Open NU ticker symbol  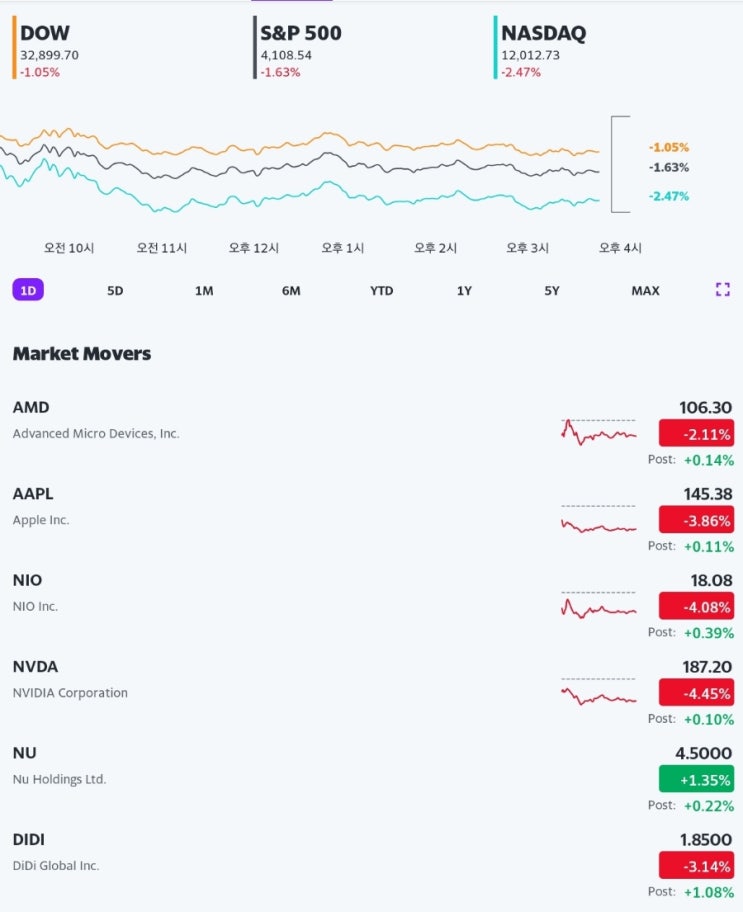pyautogui.click(x=24, y=753)
